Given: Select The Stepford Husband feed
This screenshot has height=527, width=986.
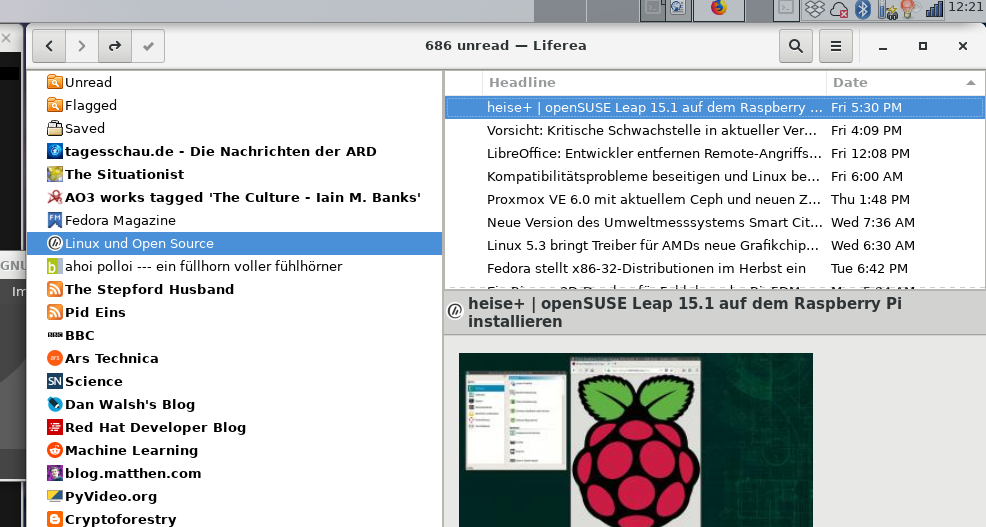Looking at the screenshot, I should pyautogui.click(x=234, y=289).
